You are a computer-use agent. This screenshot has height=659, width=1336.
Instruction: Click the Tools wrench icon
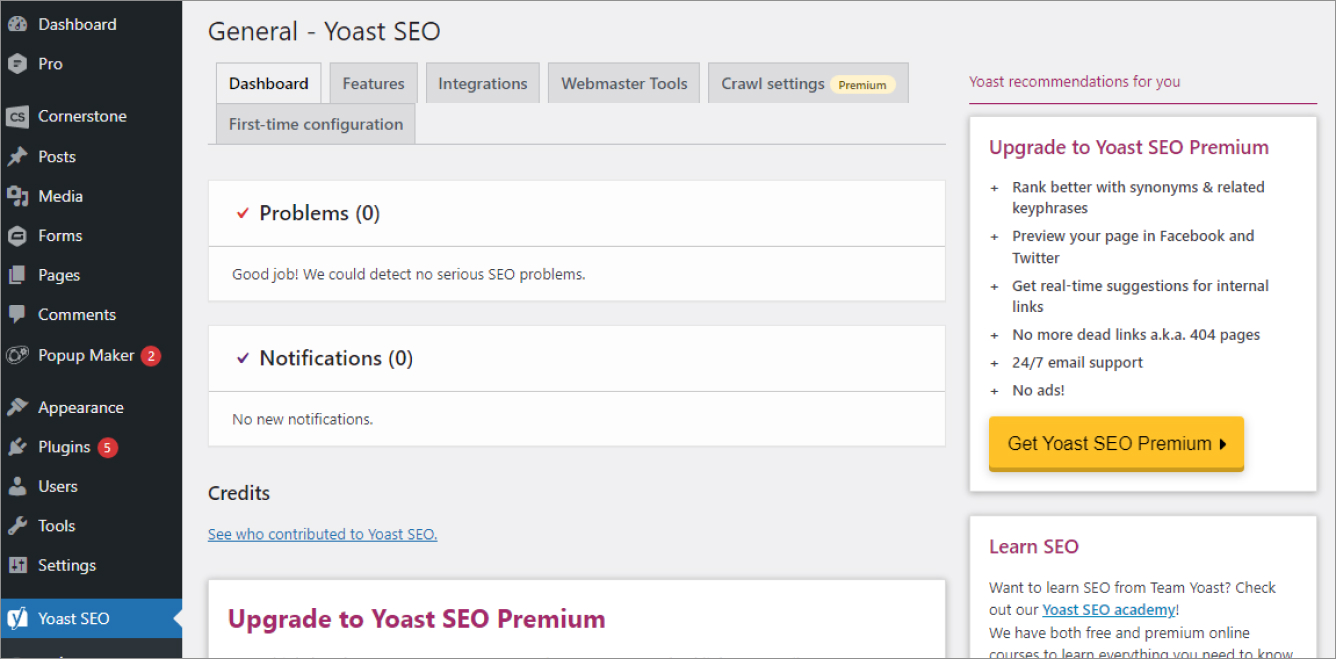17,526
